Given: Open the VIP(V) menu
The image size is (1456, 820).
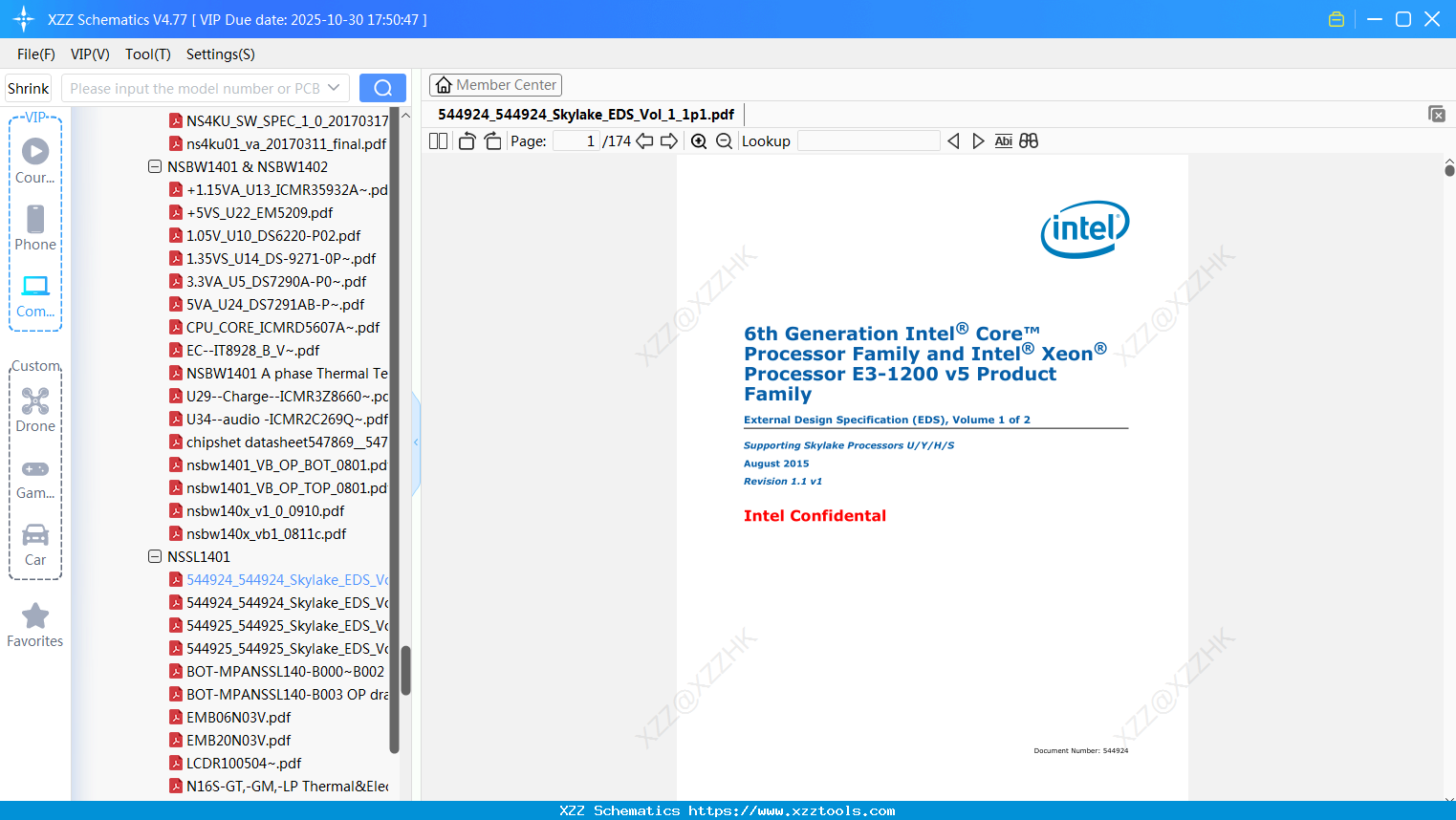Looking at the screenshot, I should point(90,54).
